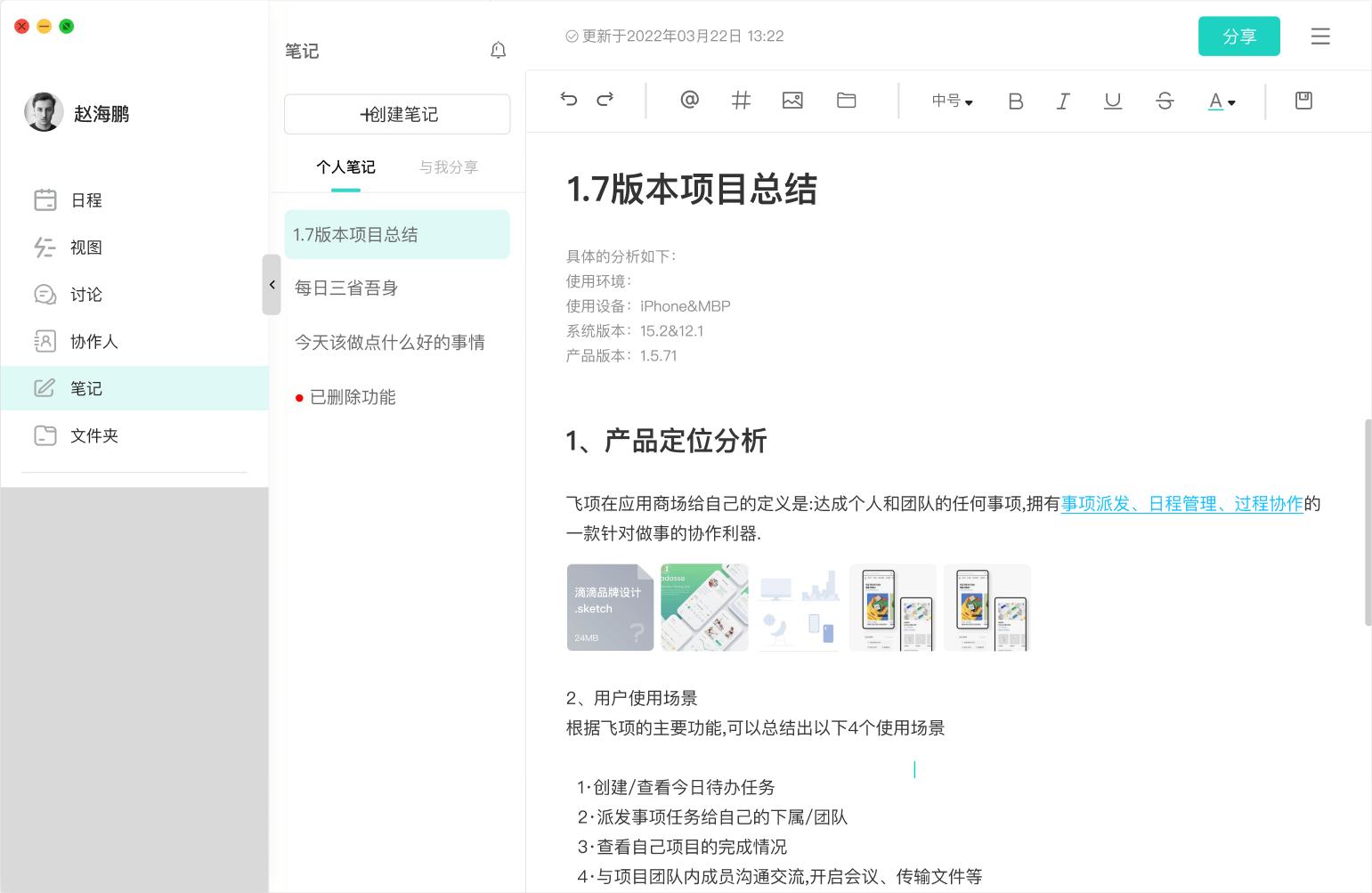Switch to 个人笔记 tab

(345, 166)
